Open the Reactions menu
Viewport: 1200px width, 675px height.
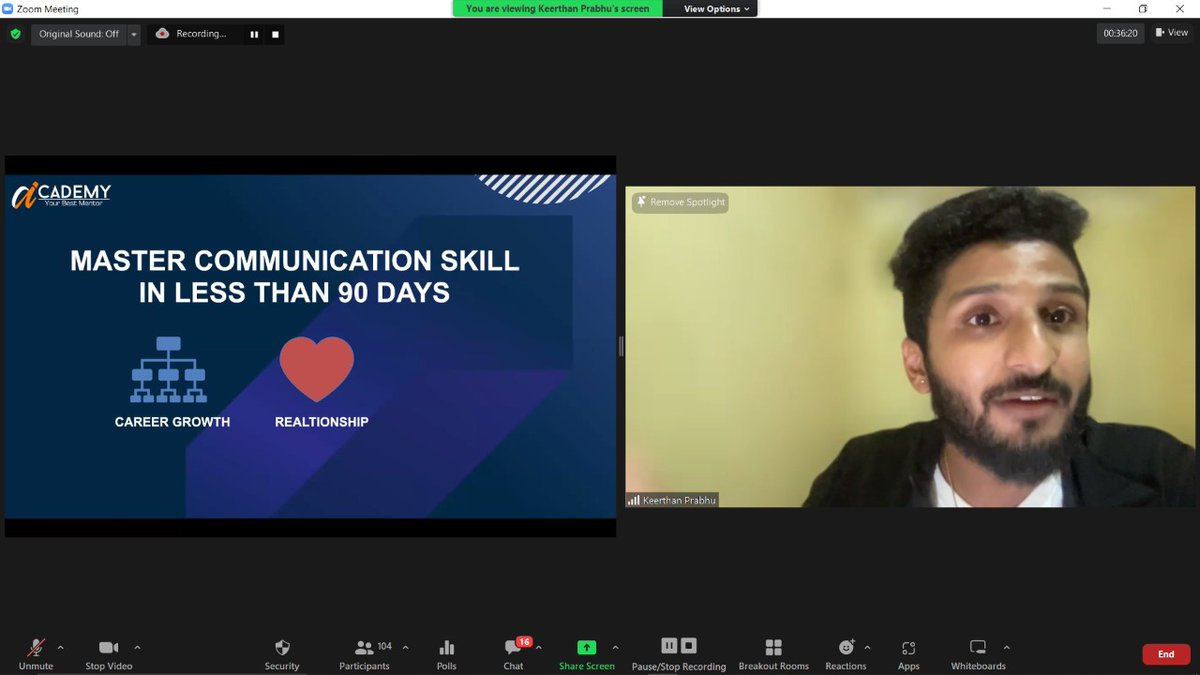tap(846, 654)
